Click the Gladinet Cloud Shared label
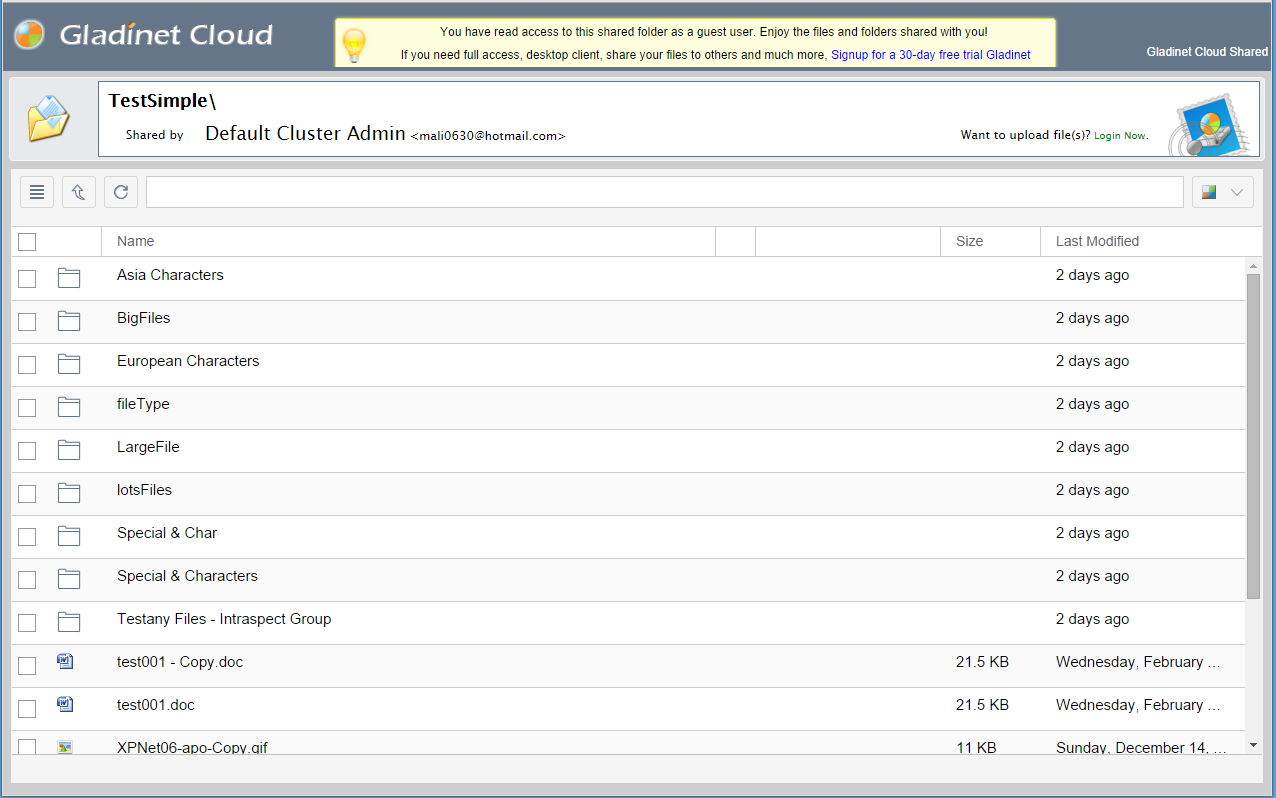 pos(1207,52)
